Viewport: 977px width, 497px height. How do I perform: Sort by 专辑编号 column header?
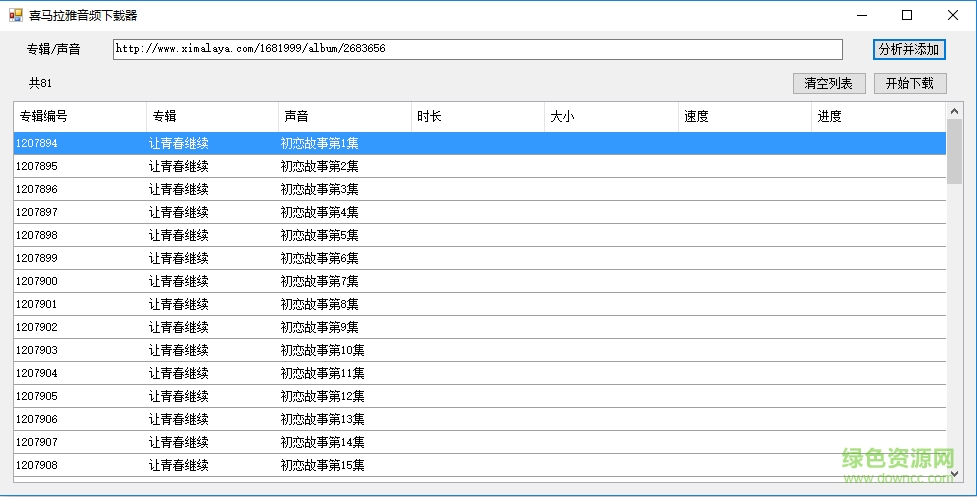(80, 116)
